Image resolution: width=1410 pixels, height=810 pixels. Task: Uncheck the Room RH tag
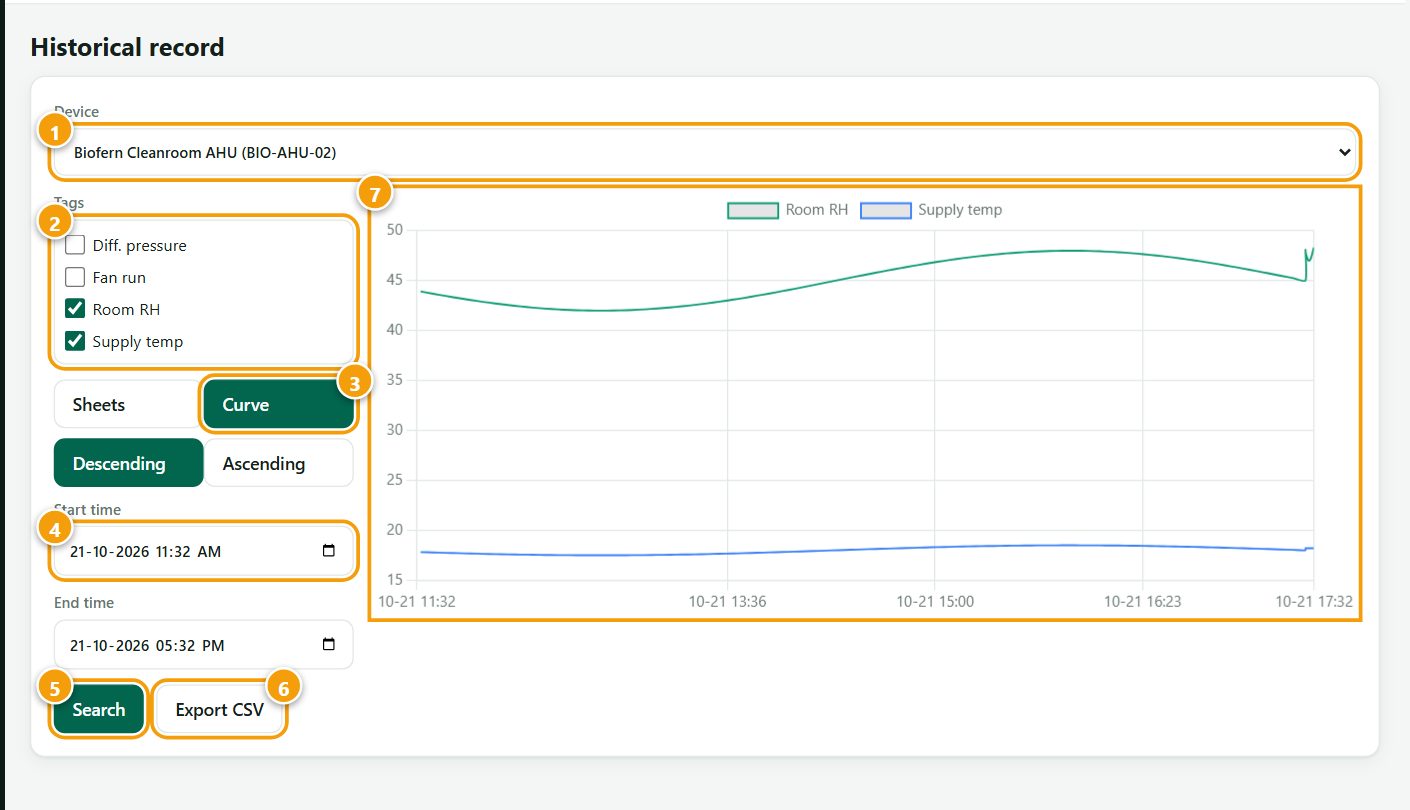(75, 309)
